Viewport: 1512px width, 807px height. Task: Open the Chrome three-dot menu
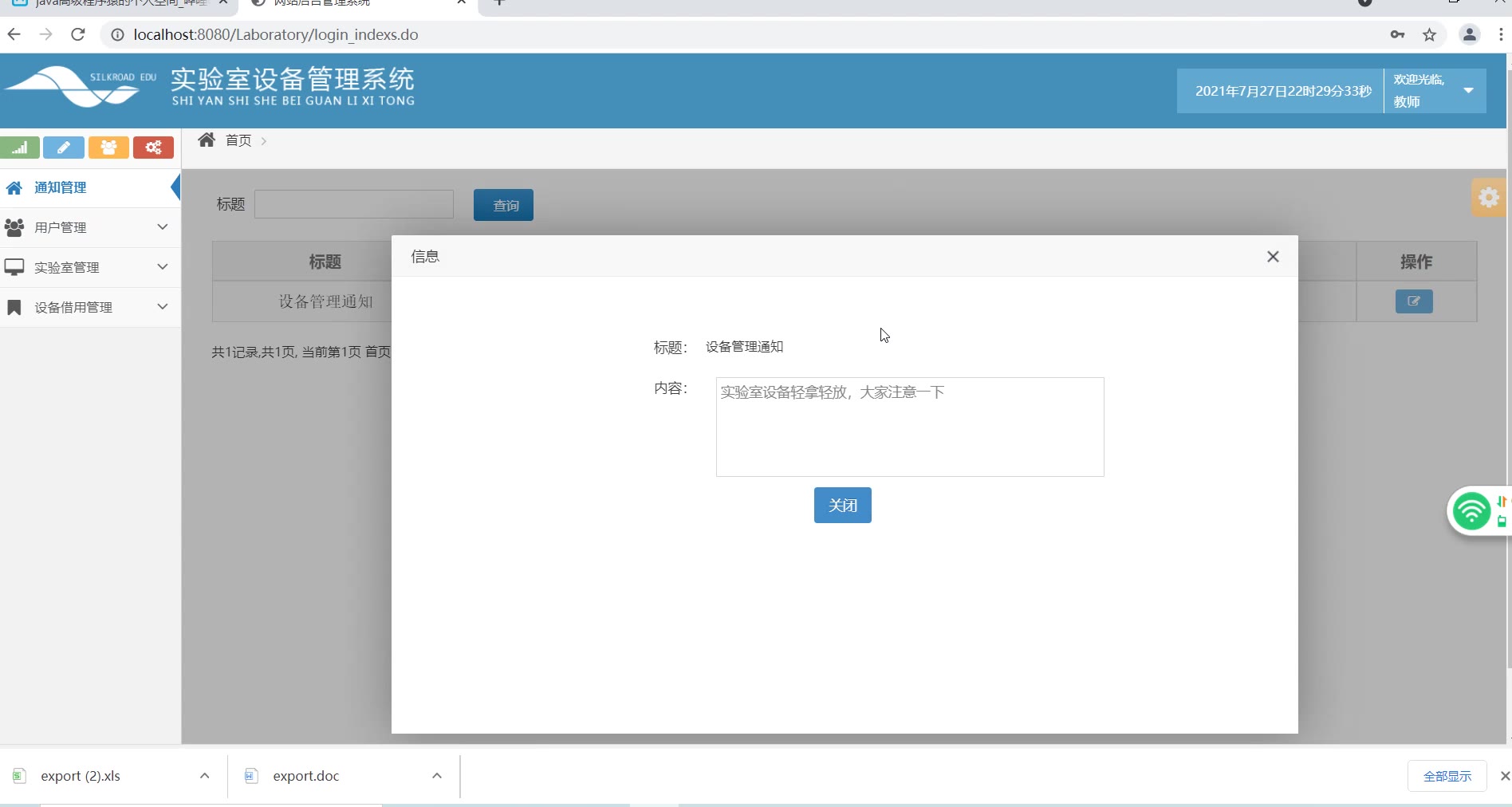(1501, 35)
